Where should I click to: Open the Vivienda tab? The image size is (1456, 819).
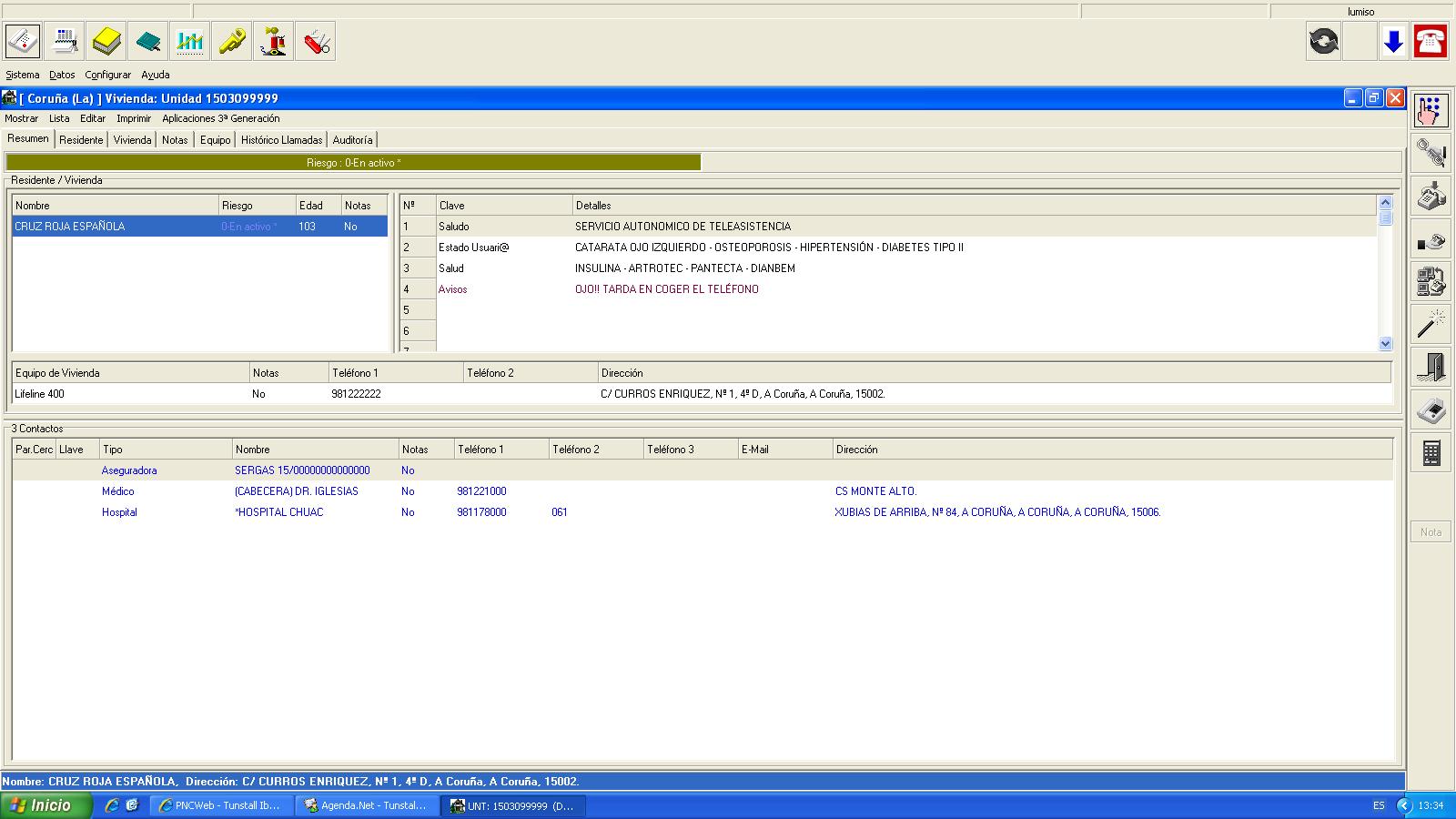pos(132,140)
